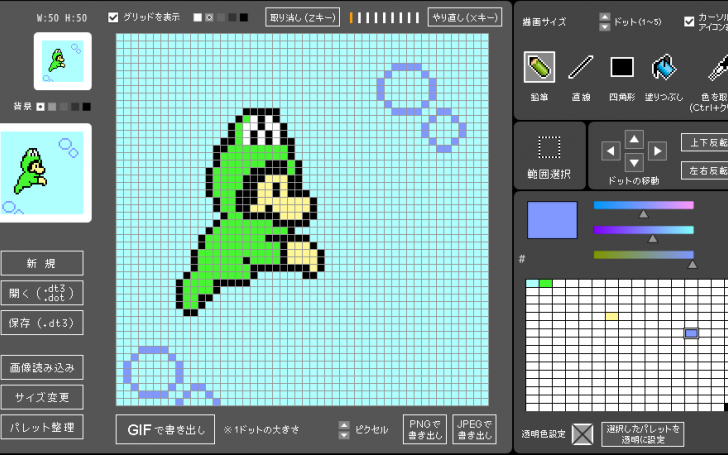Create a new canvas with 新規 button
Viewport: 728px width, 455px height.
click(x=42, y=263)
